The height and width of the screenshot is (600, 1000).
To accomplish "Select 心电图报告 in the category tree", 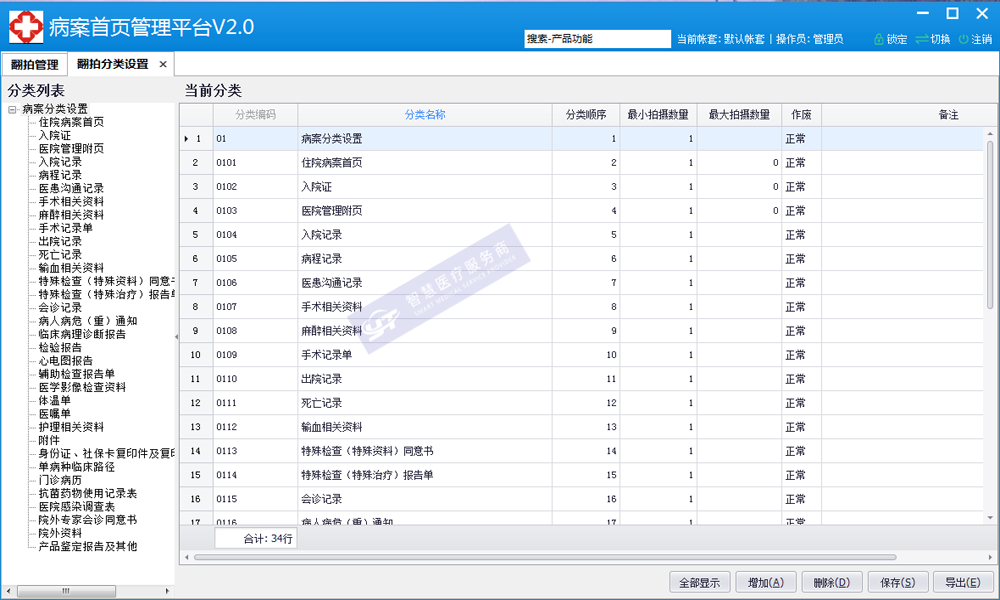I will point(66,361).
